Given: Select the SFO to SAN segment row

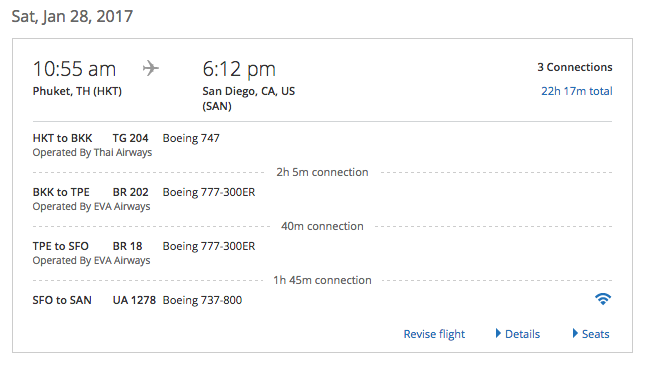Looking at the screenshot, I should (x=322, y=300).
